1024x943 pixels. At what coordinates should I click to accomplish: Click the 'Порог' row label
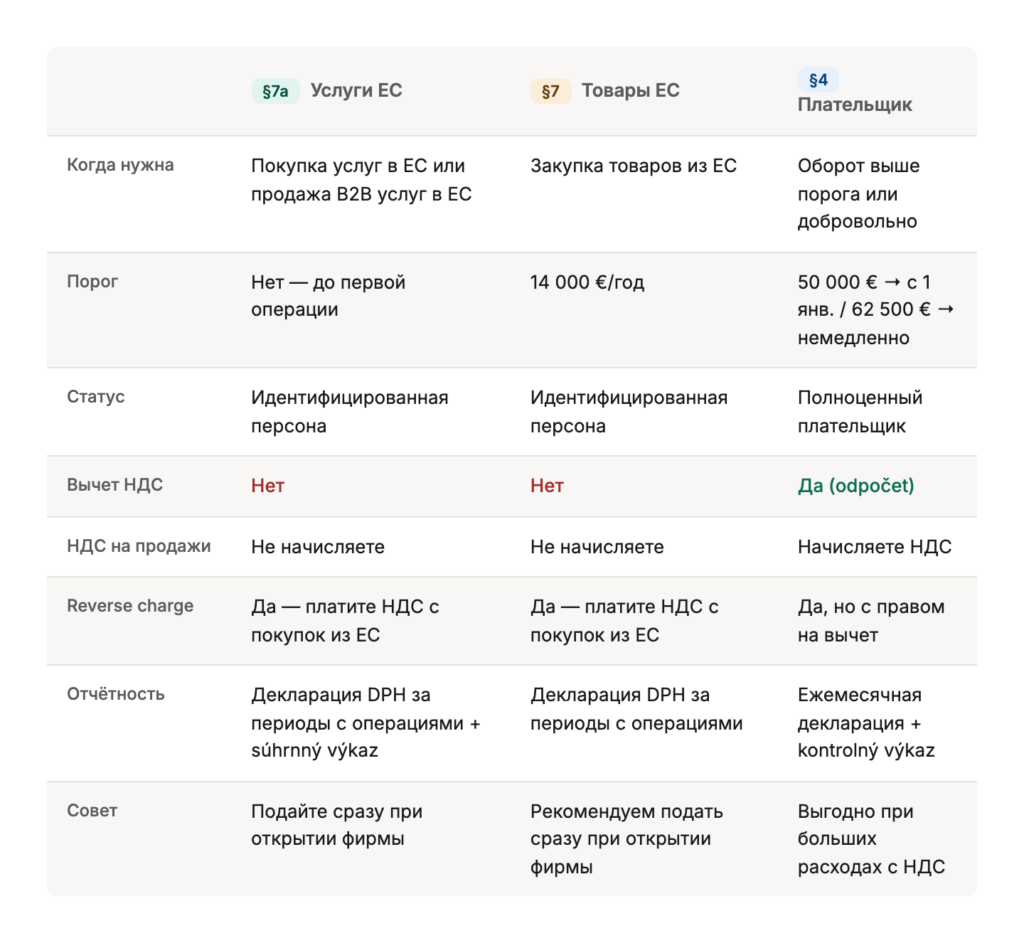pos(93,282)
